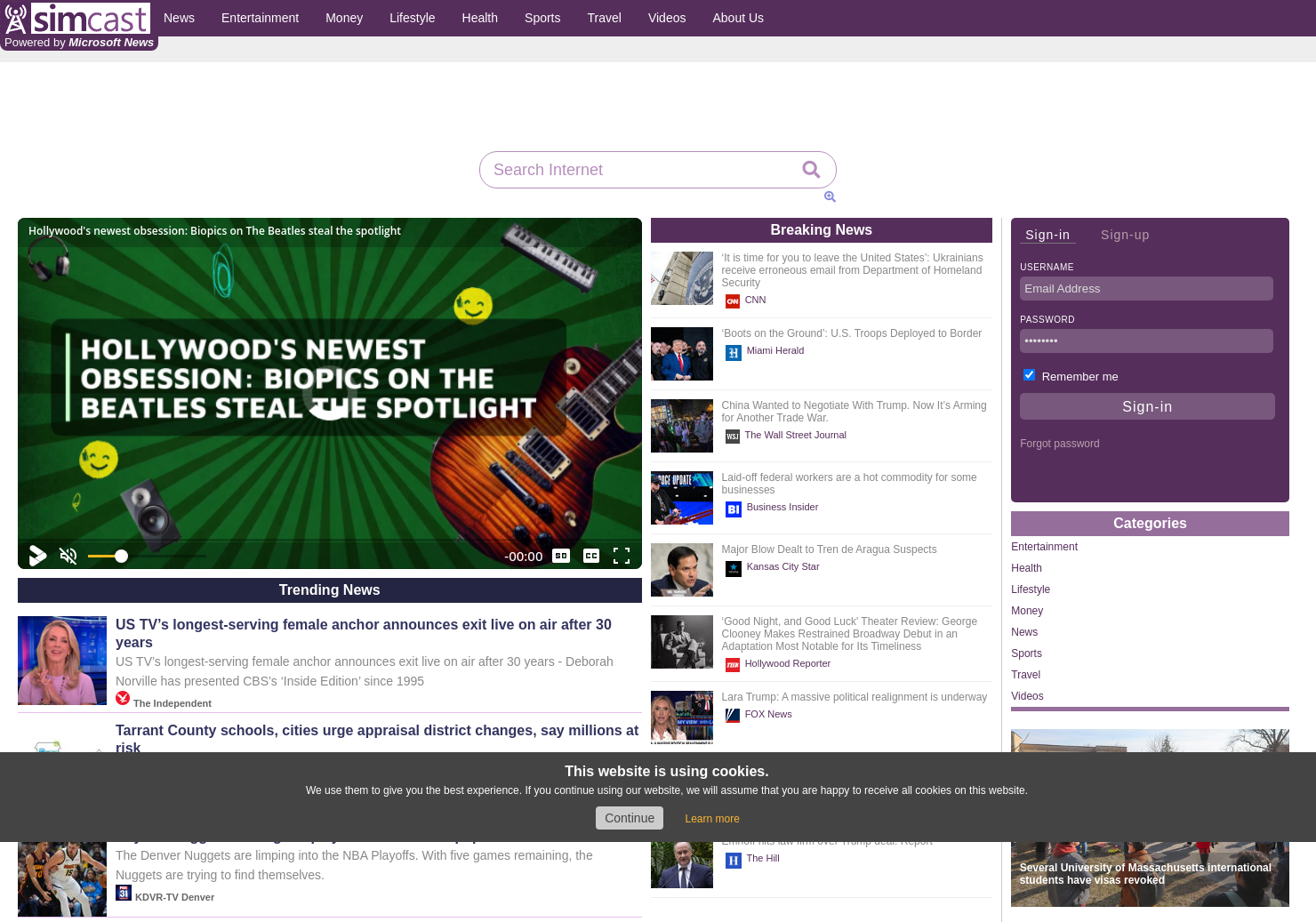
Task: Click the Learn more cookies link
Action: [x=711, y=819]
